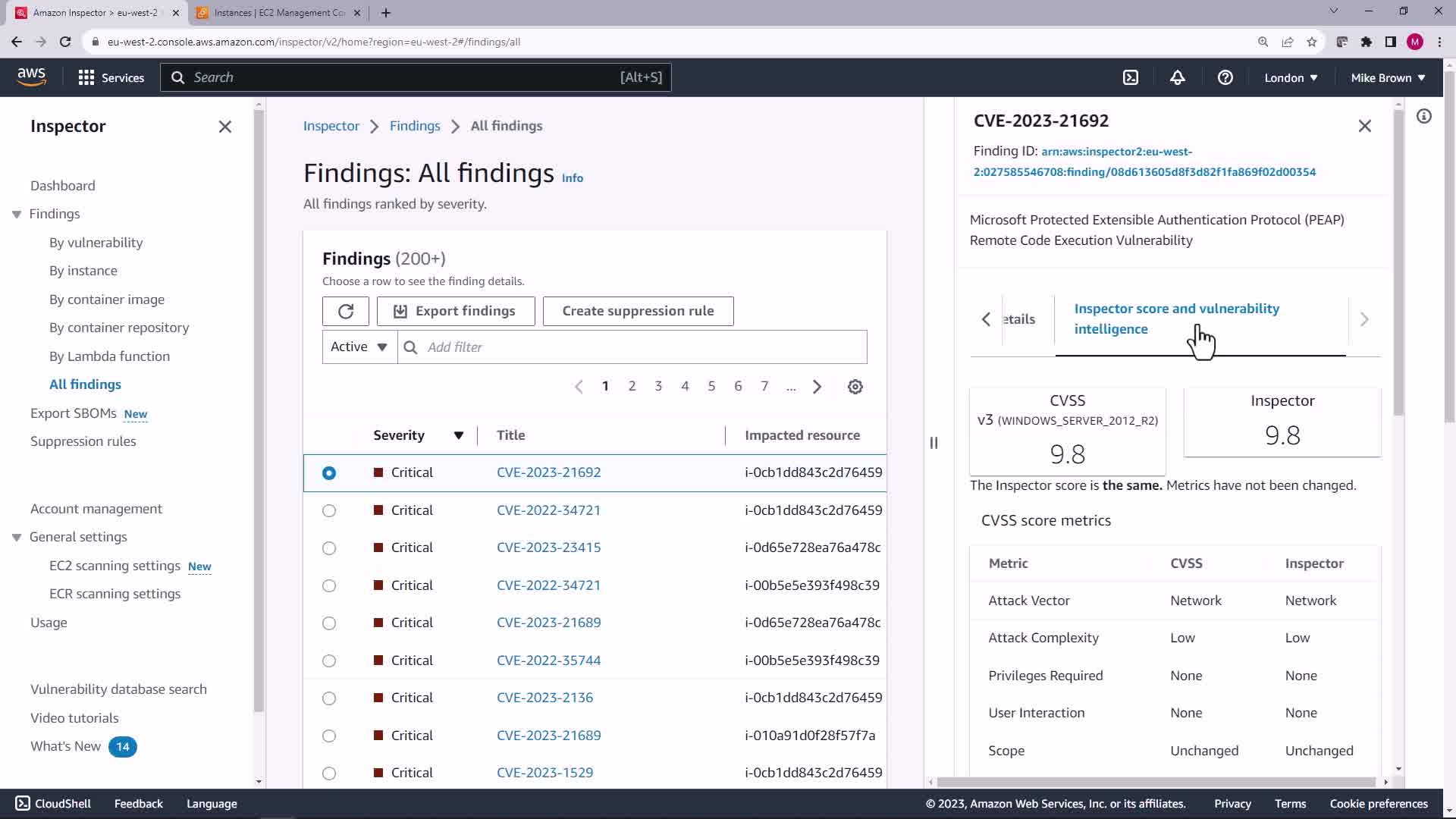This screenshot has height=819, width=1456.
Task: Open the Active status filter dropdown
Action: coord(359,347)
